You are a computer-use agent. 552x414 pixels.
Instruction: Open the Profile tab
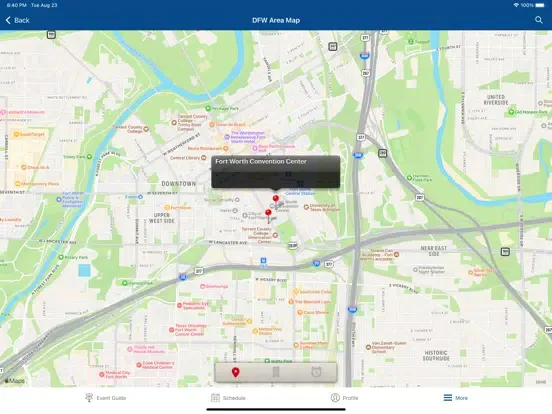[x=344, y=398]
